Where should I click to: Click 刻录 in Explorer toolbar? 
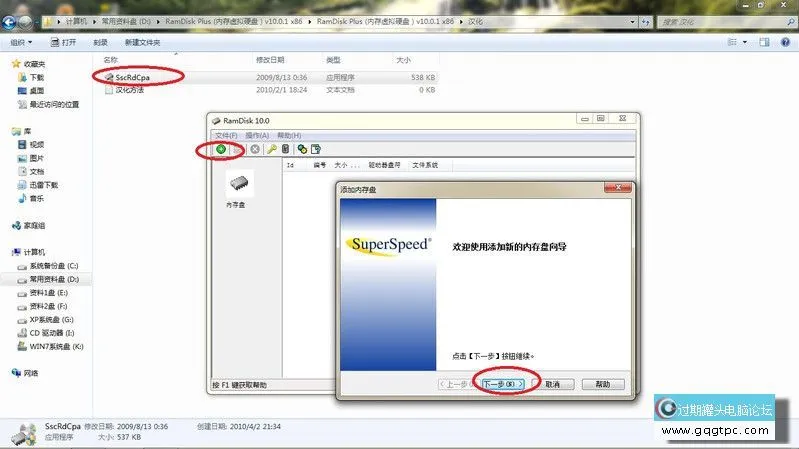pyautogui.click(x=100, y=42)
